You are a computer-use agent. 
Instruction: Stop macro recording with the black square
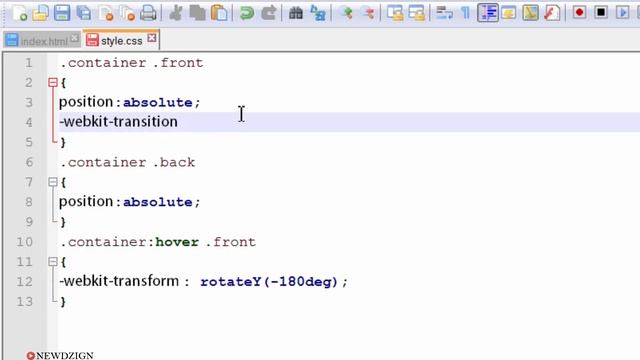coord(601,13)
